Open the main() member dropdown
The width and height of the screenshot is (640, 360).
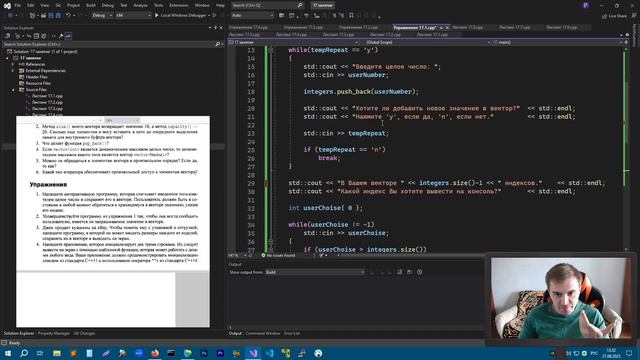click(x=557, y=42)
